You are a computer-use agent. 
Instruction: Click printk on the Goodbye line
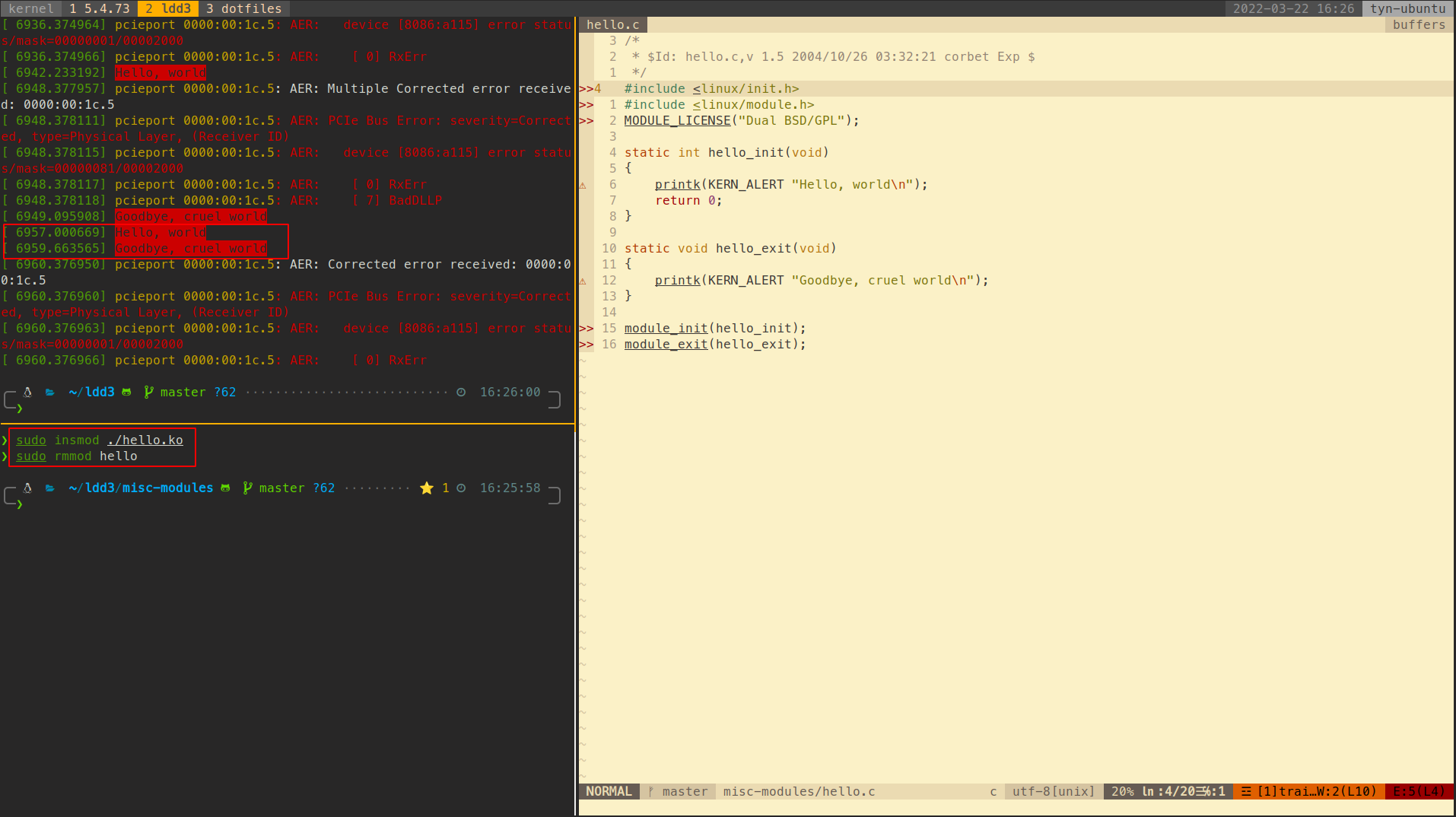[678, 280]
